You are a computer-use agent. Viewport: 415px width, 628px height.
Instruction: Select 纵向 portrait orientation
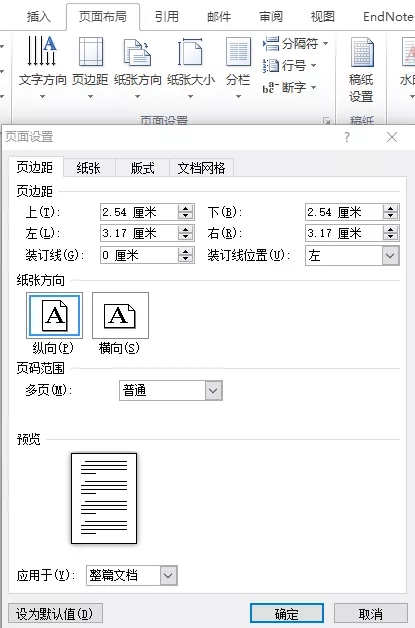pyautogui.click(x=54, y=316)
